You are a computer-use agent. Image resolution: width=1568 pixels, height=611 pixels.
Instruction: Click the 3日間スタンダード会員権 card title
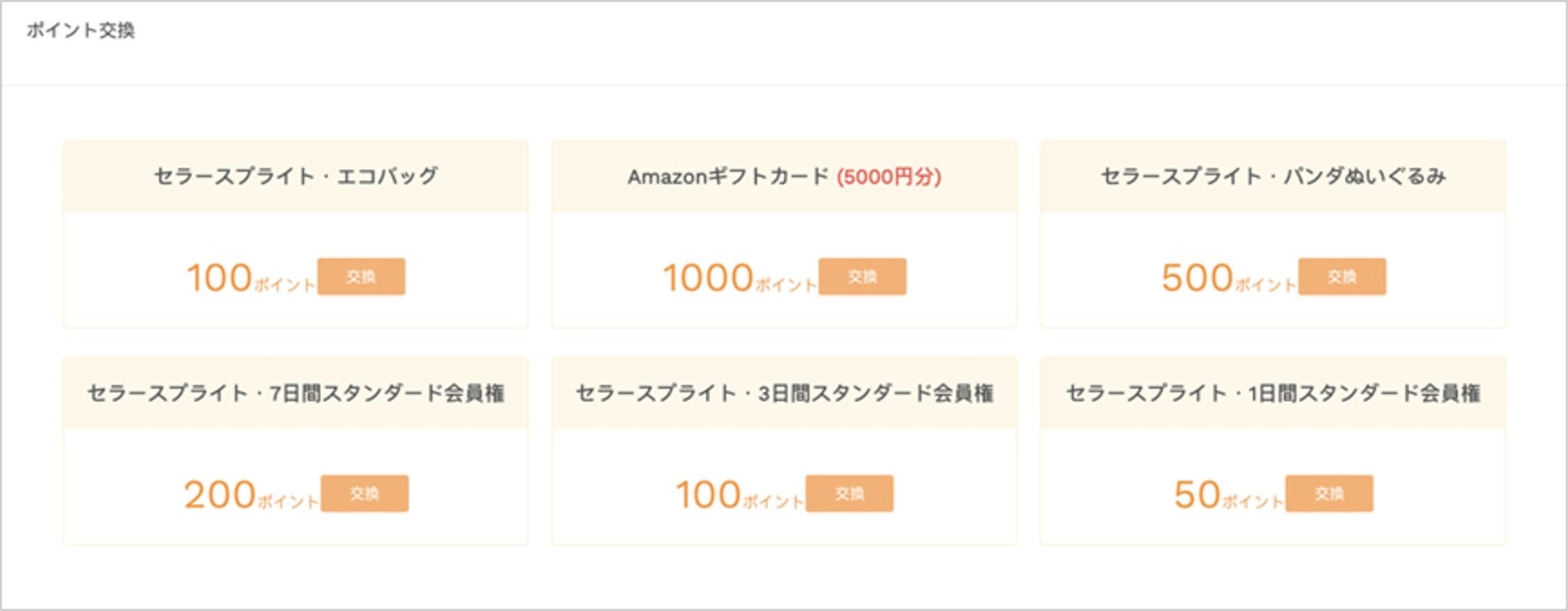[784, 393]
